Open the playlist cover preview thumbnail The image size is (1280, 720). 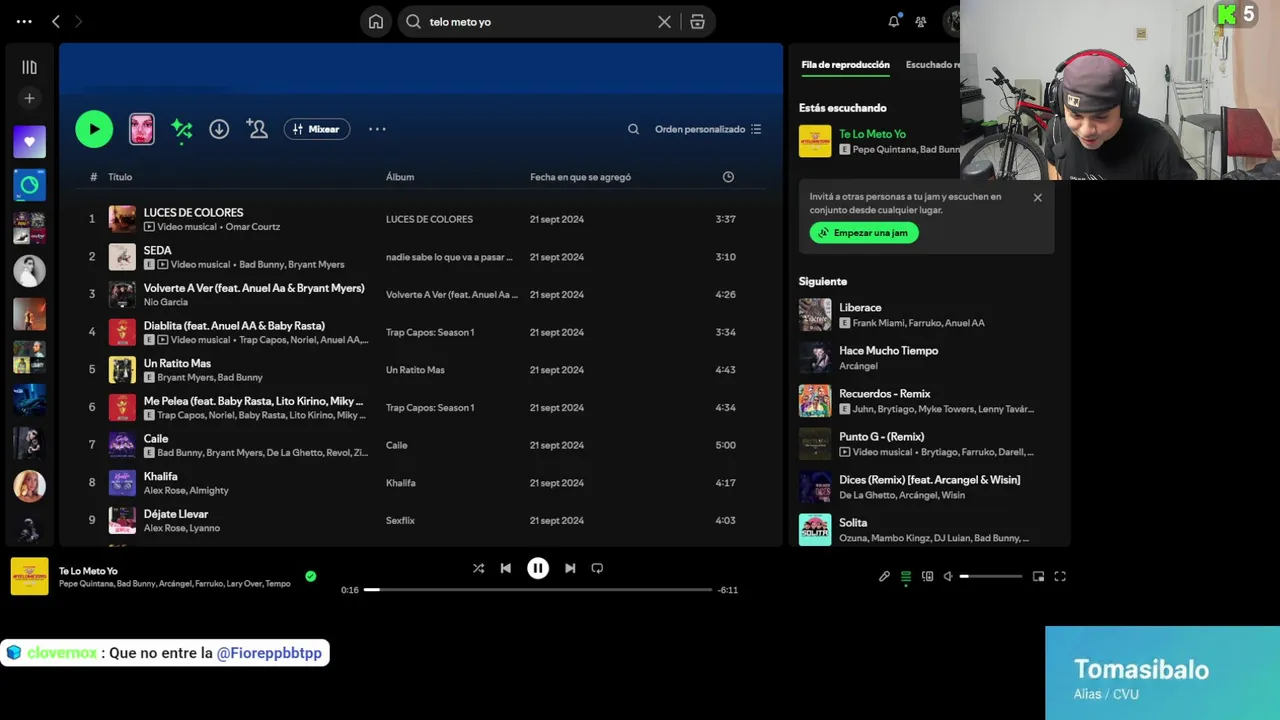click(142, 129)
